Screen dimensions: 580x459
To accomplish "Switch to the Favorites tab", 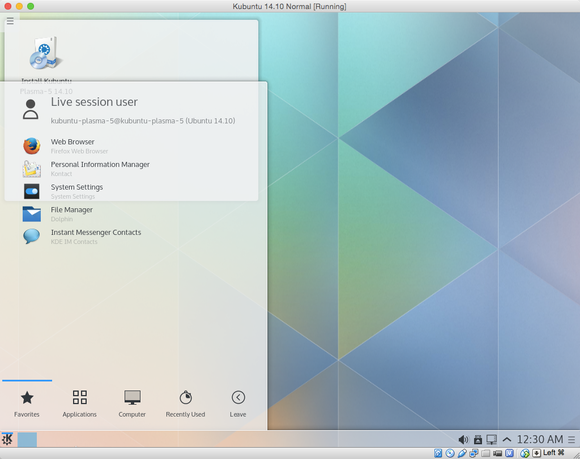I will coord(27,404).
